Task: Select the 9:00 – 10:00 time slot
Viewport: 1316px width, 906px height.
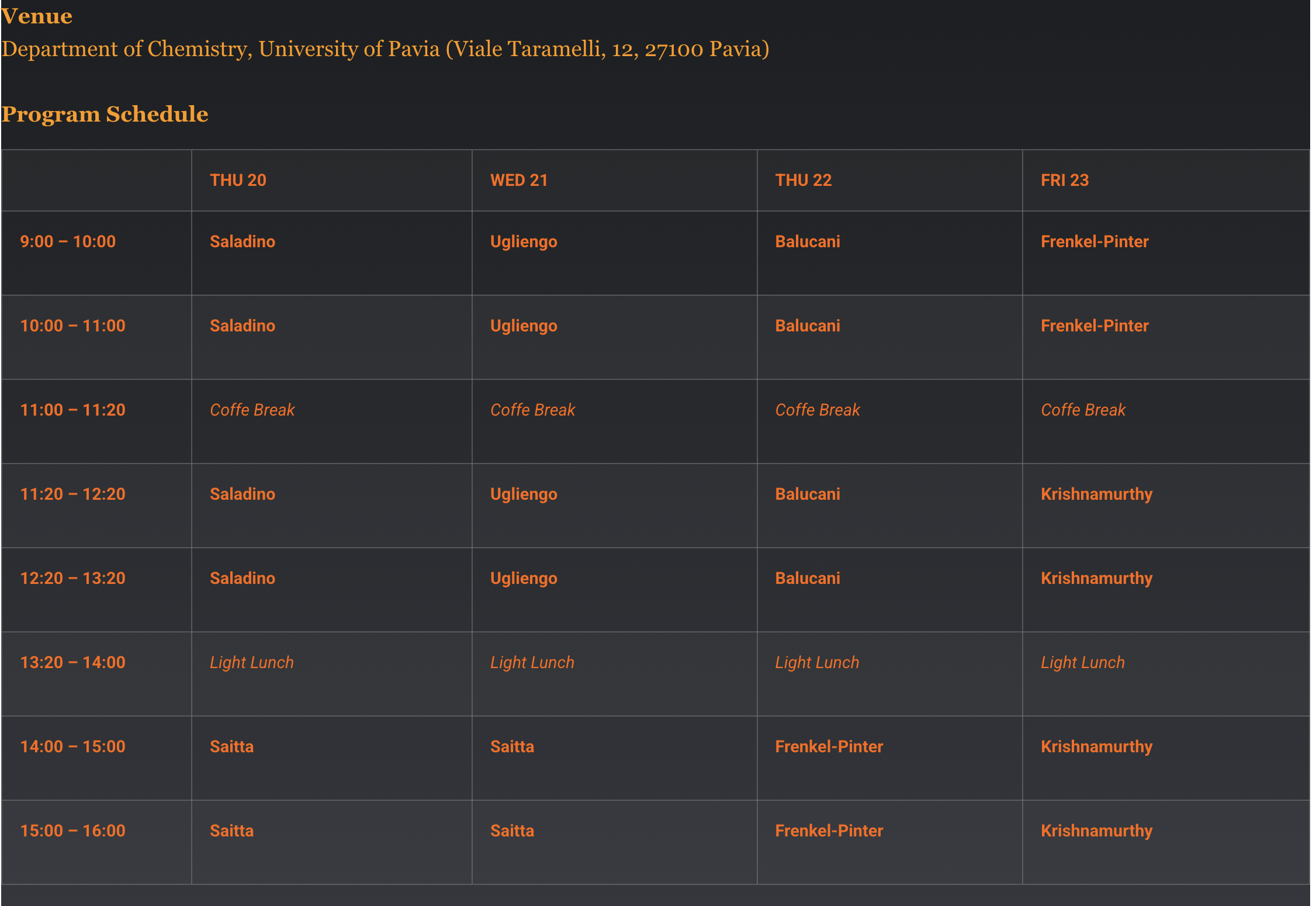Action: click(68, 241)
